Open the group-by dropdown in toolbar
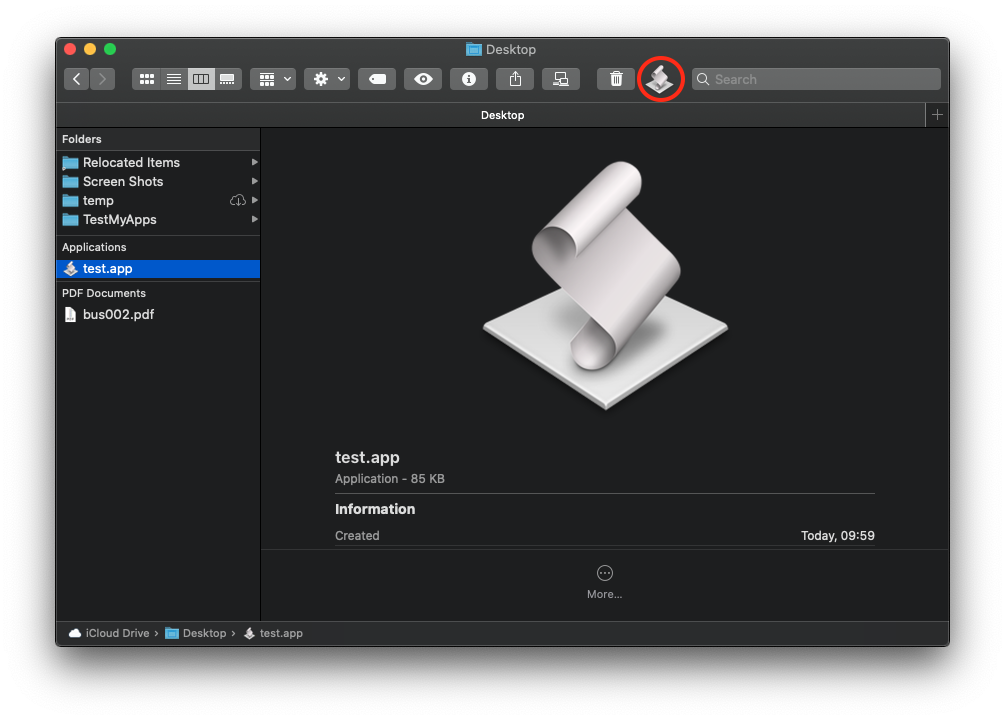Screen dimensions: 1005x720 273,79
